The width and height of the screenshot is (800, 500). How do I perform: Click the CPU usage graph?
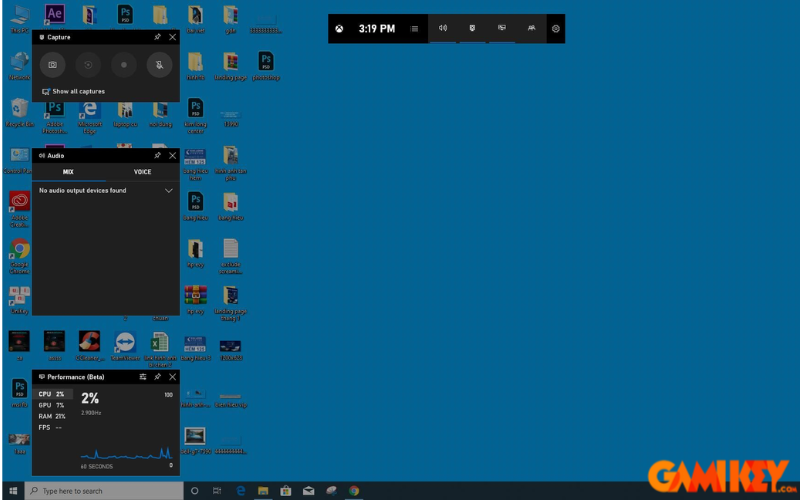[x=126, y=453]
